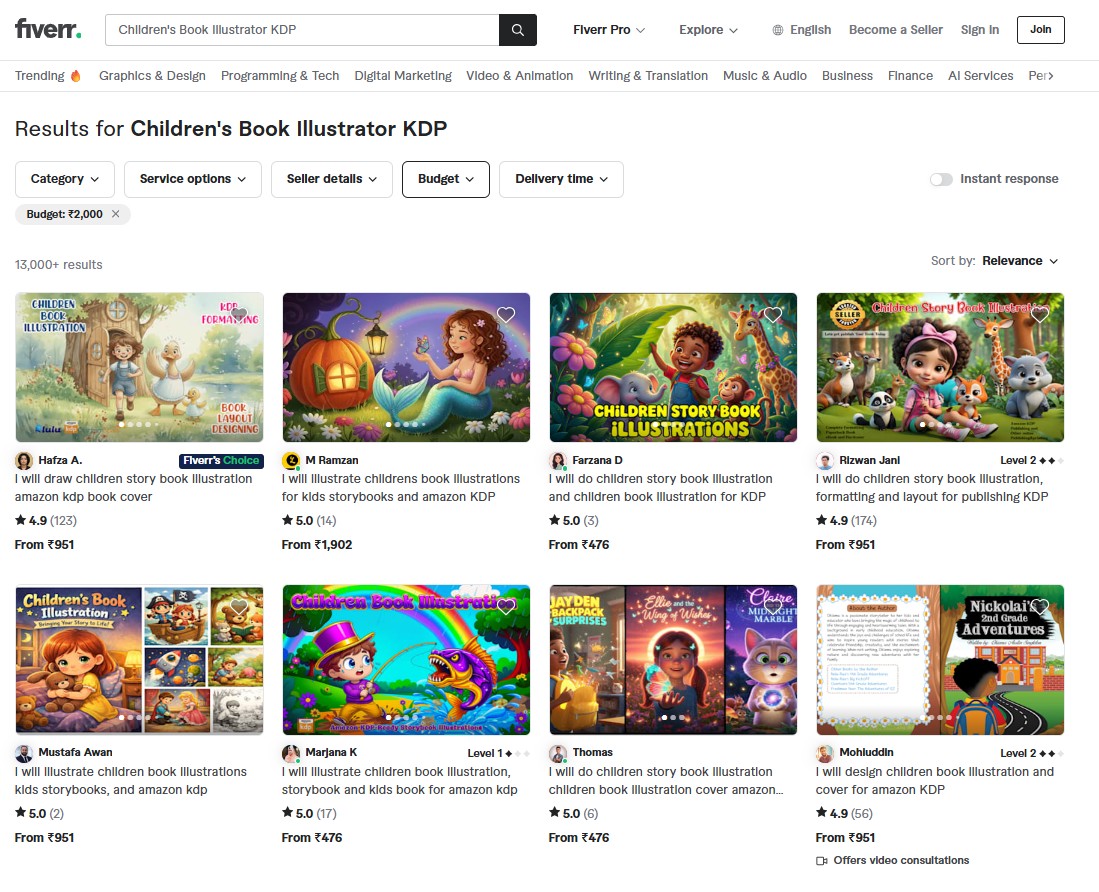This screenshot has height=892, width=1099.
Task: Click the Become a Seller link
Action: [895, 30]
